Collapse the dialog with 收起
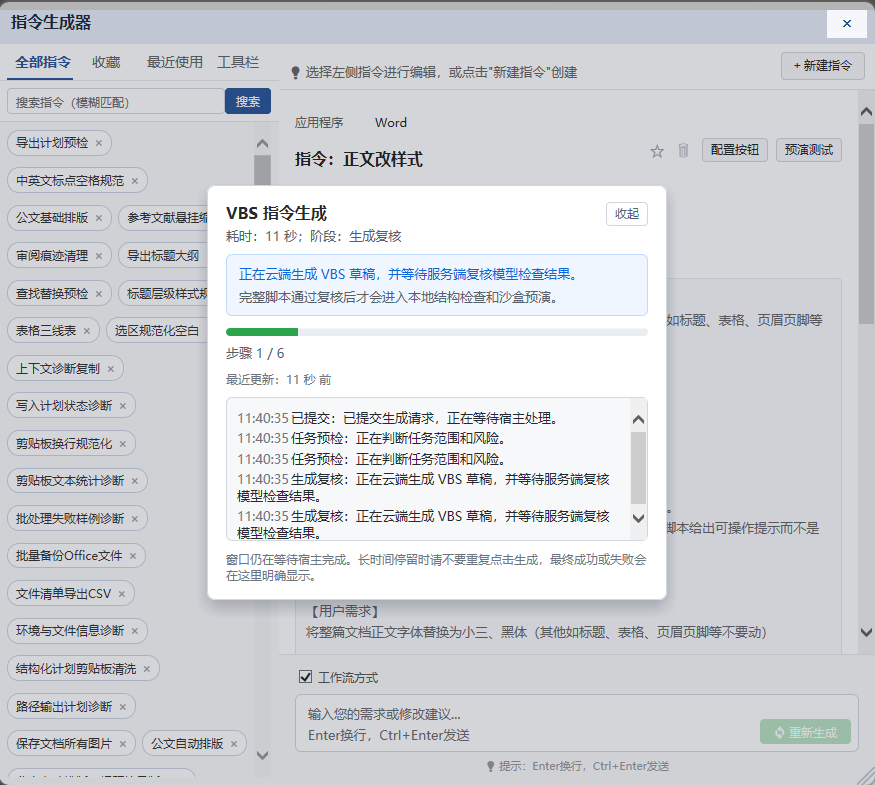 627,214
